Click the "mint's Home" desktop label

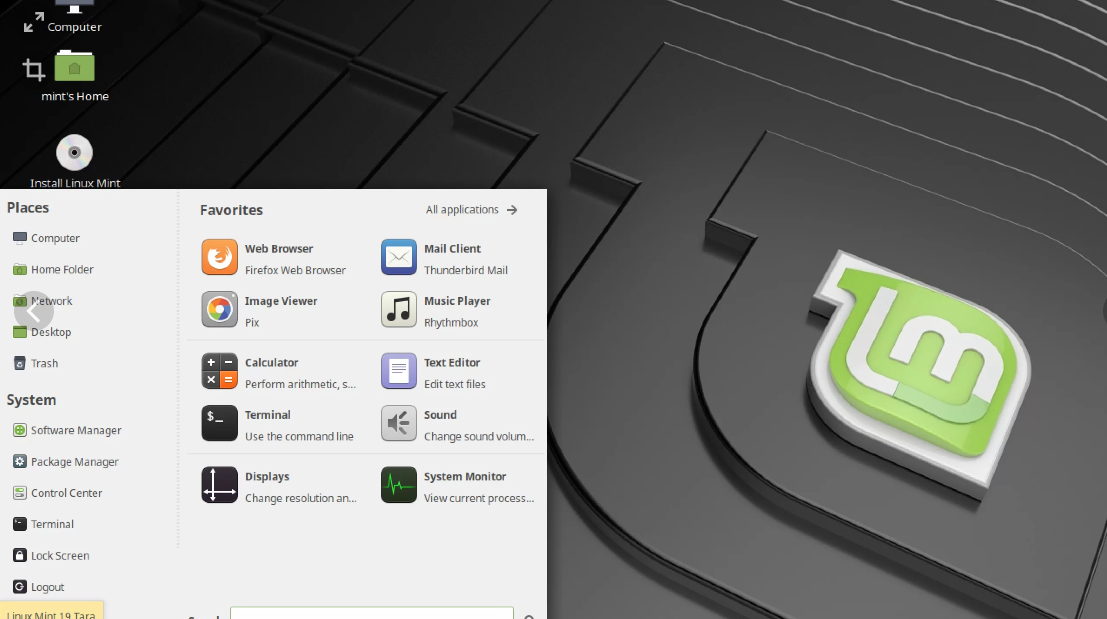tap(75, 96)
